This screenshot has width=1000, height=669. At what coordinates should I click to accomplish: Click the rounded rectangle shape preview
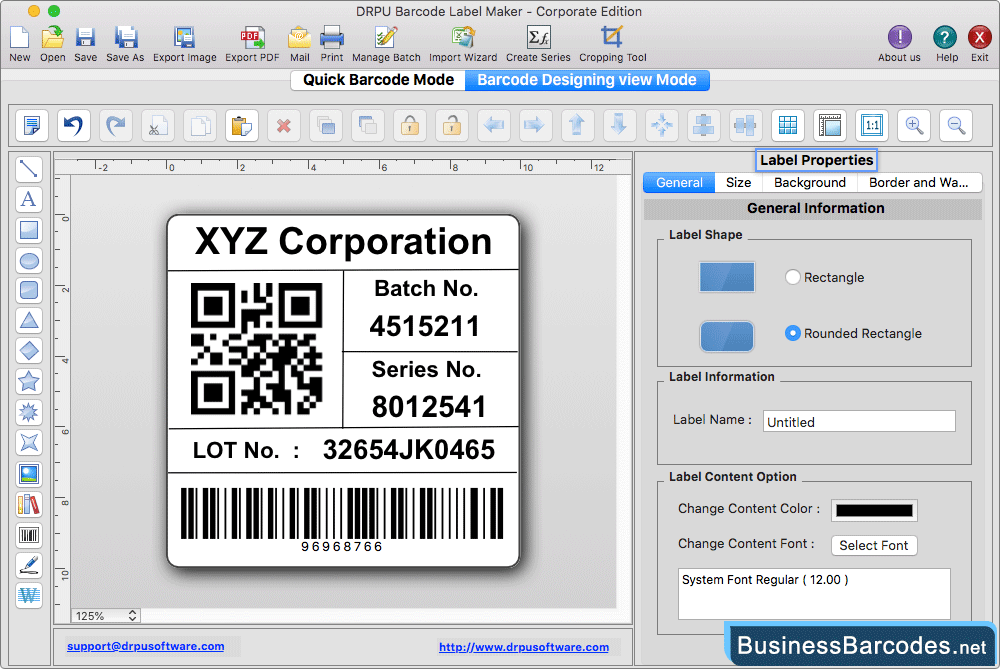click(x=727, y=336)
